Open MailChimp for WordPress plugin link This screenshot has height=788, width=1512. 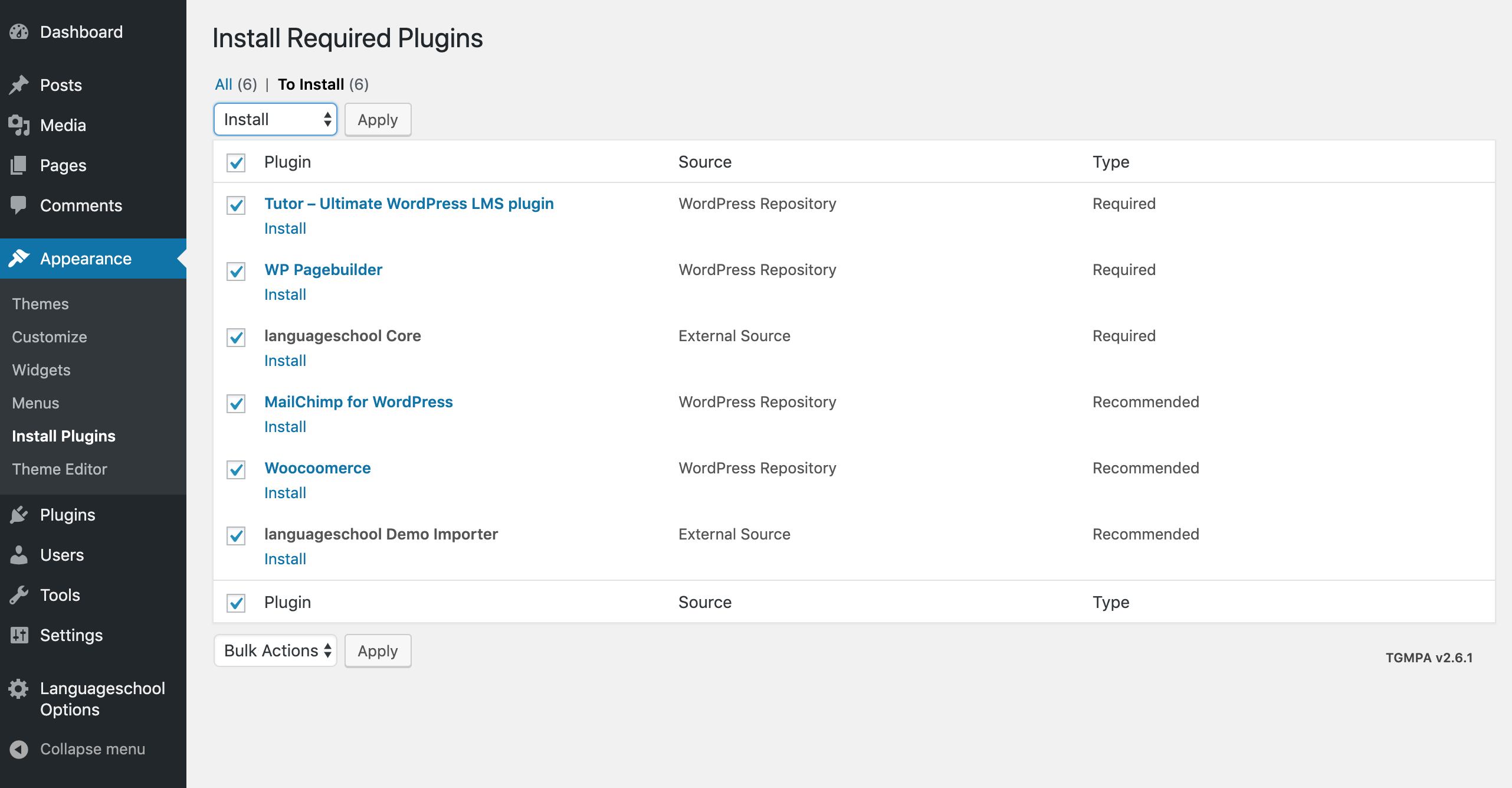point(359,402)
